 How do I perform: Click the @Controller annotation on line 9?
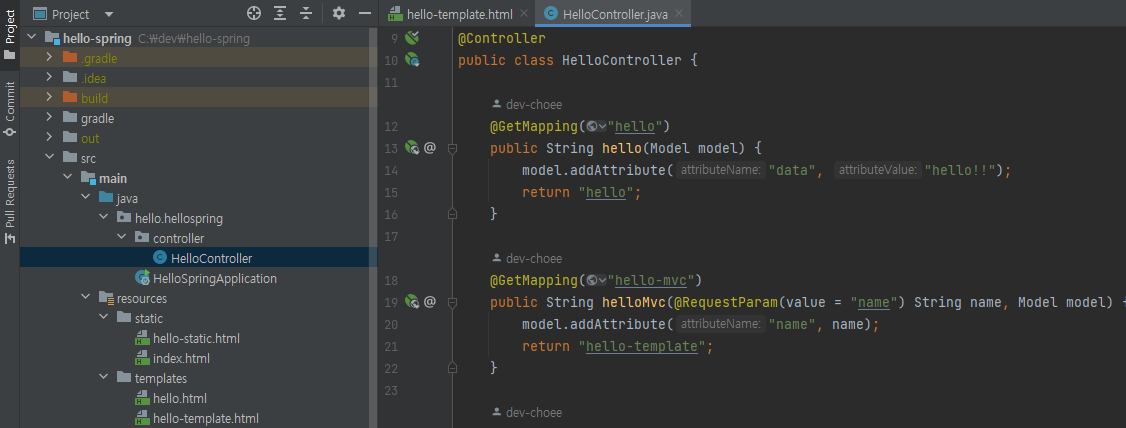pos(501,38)
